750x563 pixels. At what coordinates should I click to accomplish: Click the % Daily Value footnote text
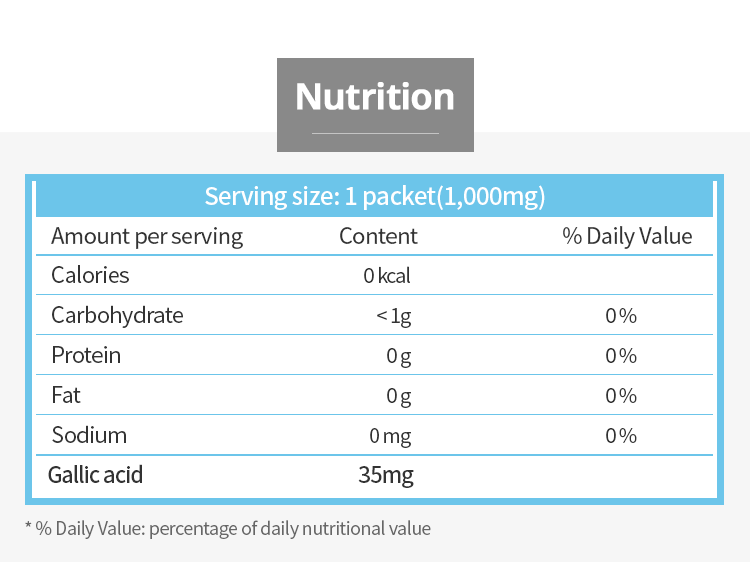(227, 528)
